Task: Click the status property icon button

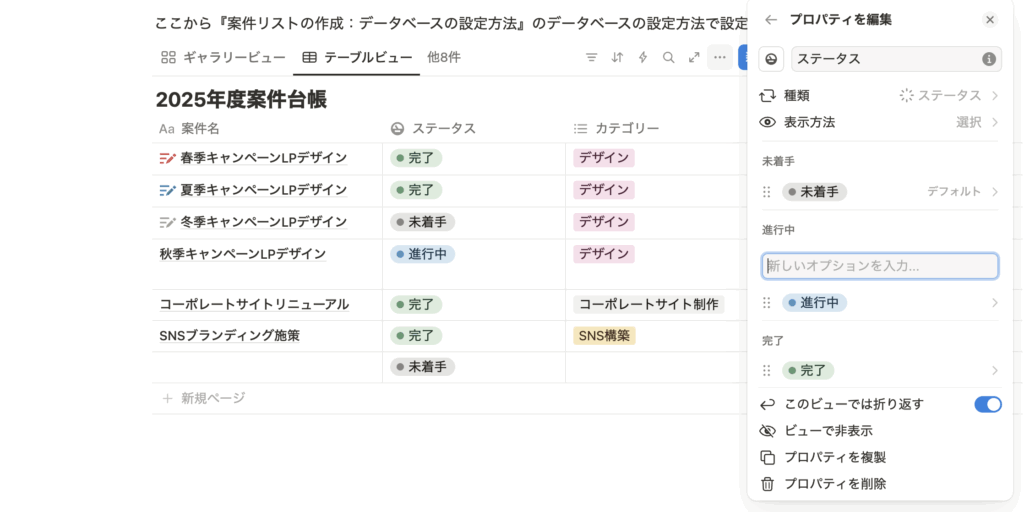Action: tap(771, 59)
